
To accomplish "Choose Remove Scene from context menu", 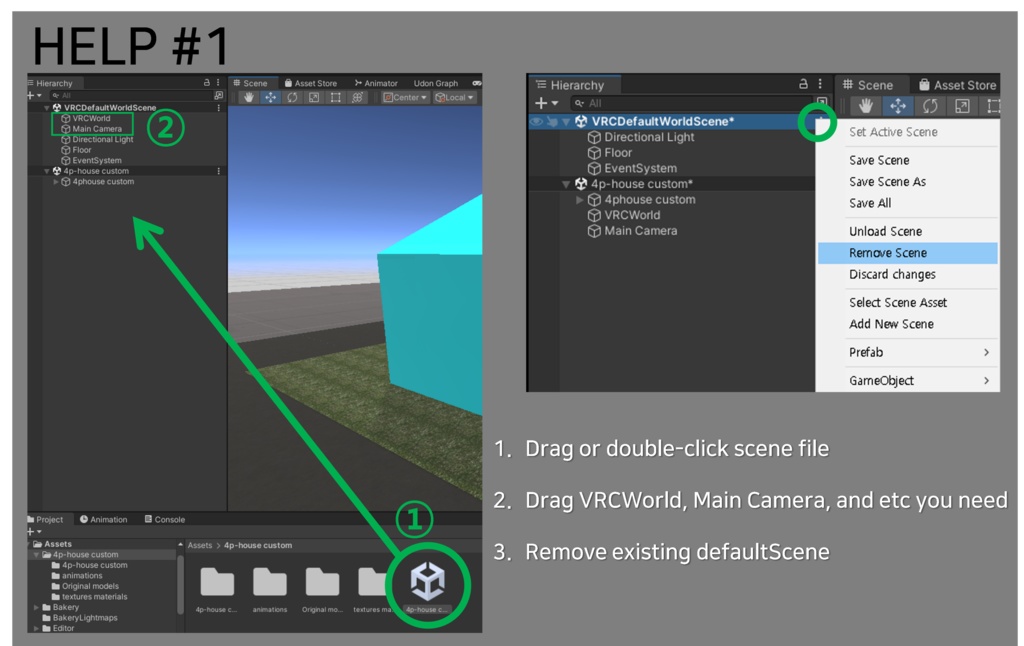I will [x=908, y=253].
